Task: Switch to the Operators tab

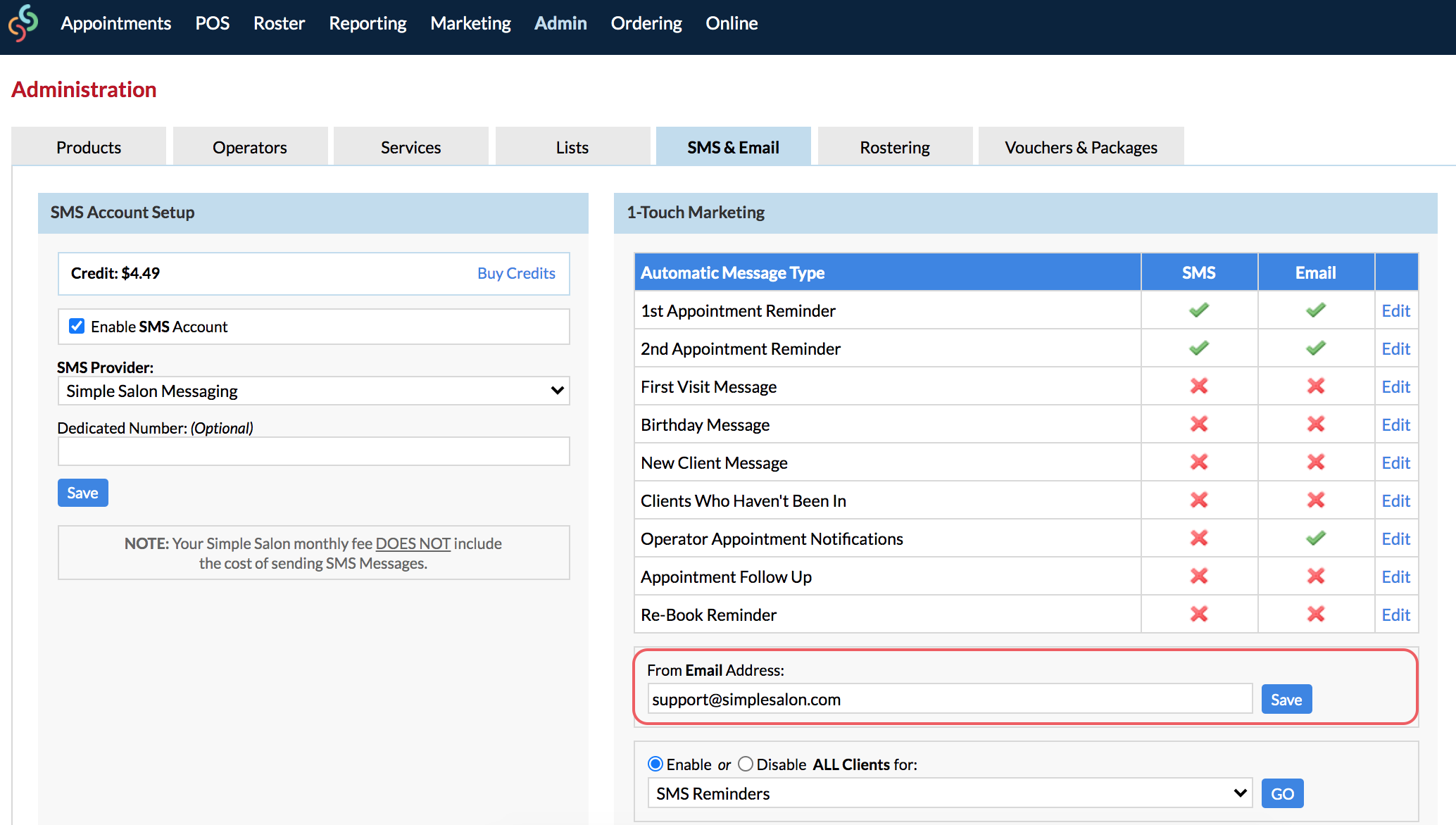Action: [x=250, y=146]
